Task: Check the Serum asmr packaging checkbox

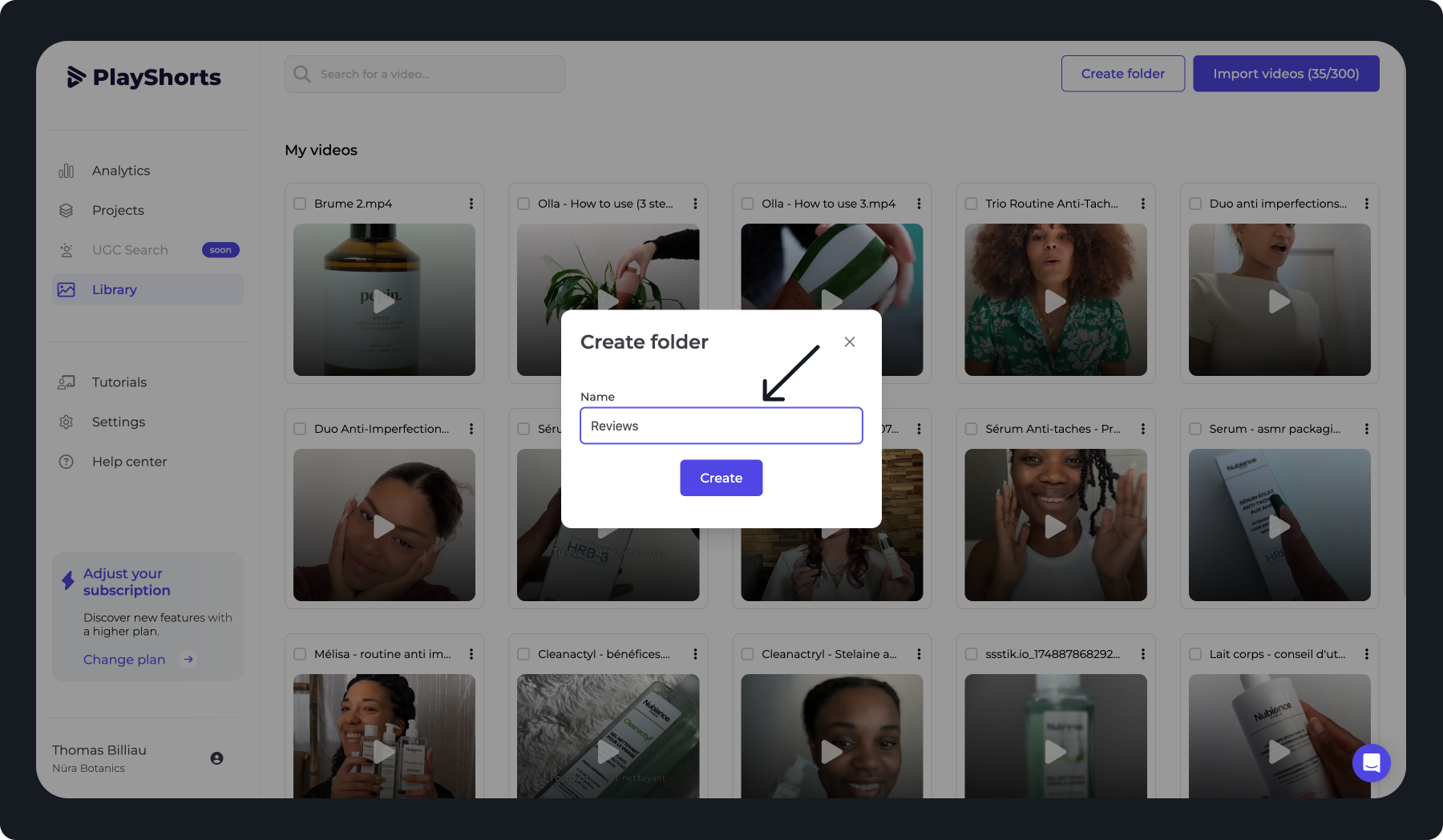Action: tap(1195, 429)
